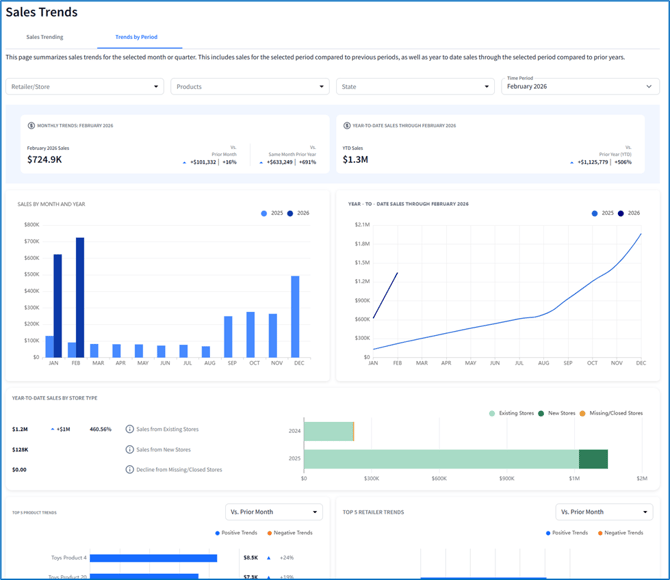
Task: Expand the Products filter dropdown
Action: 250,87
